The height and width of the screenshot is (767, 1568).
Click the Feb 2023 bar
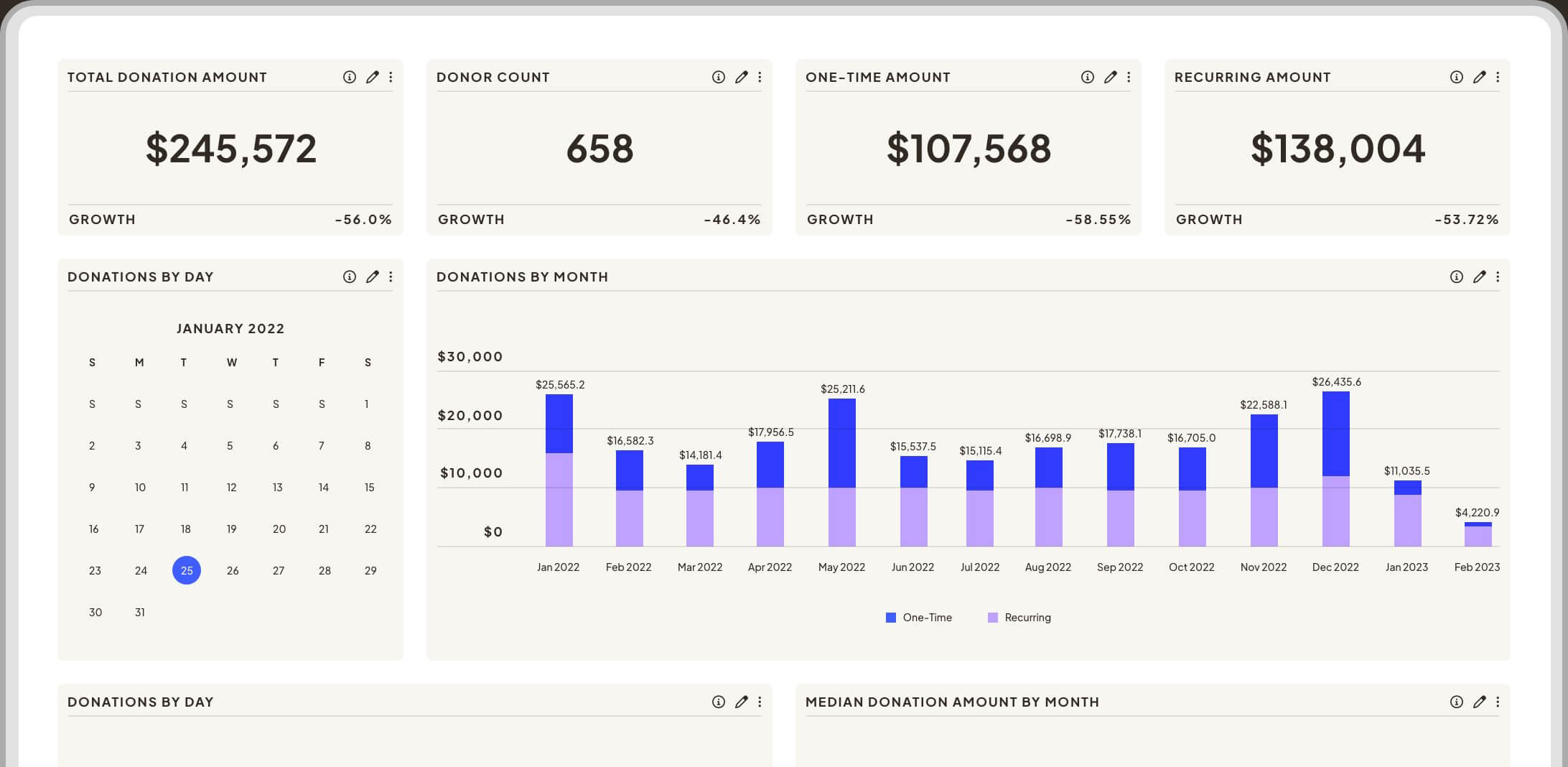[1478, 534]
